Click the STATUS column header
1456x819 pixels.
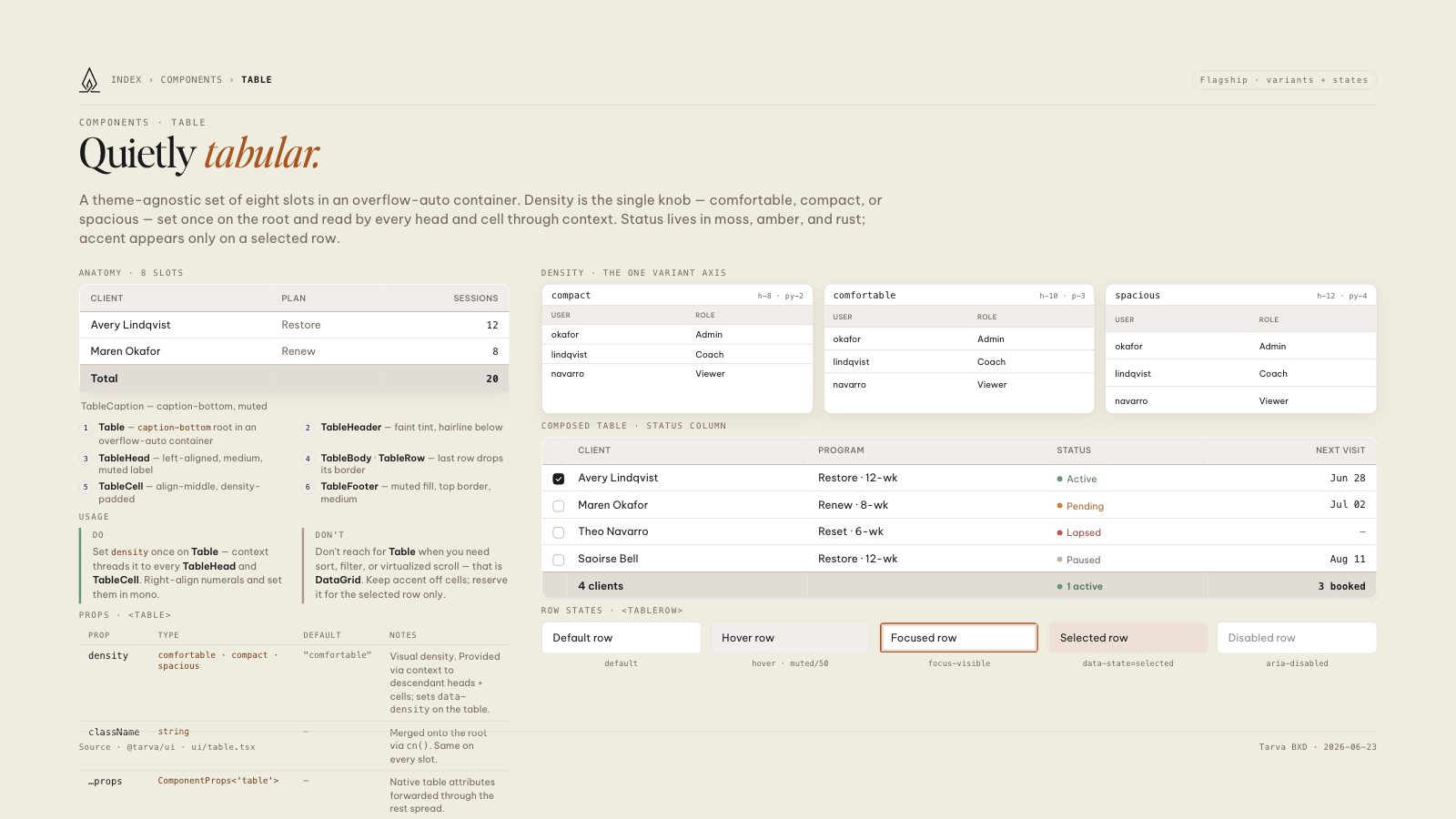(x=1074, y=450)
